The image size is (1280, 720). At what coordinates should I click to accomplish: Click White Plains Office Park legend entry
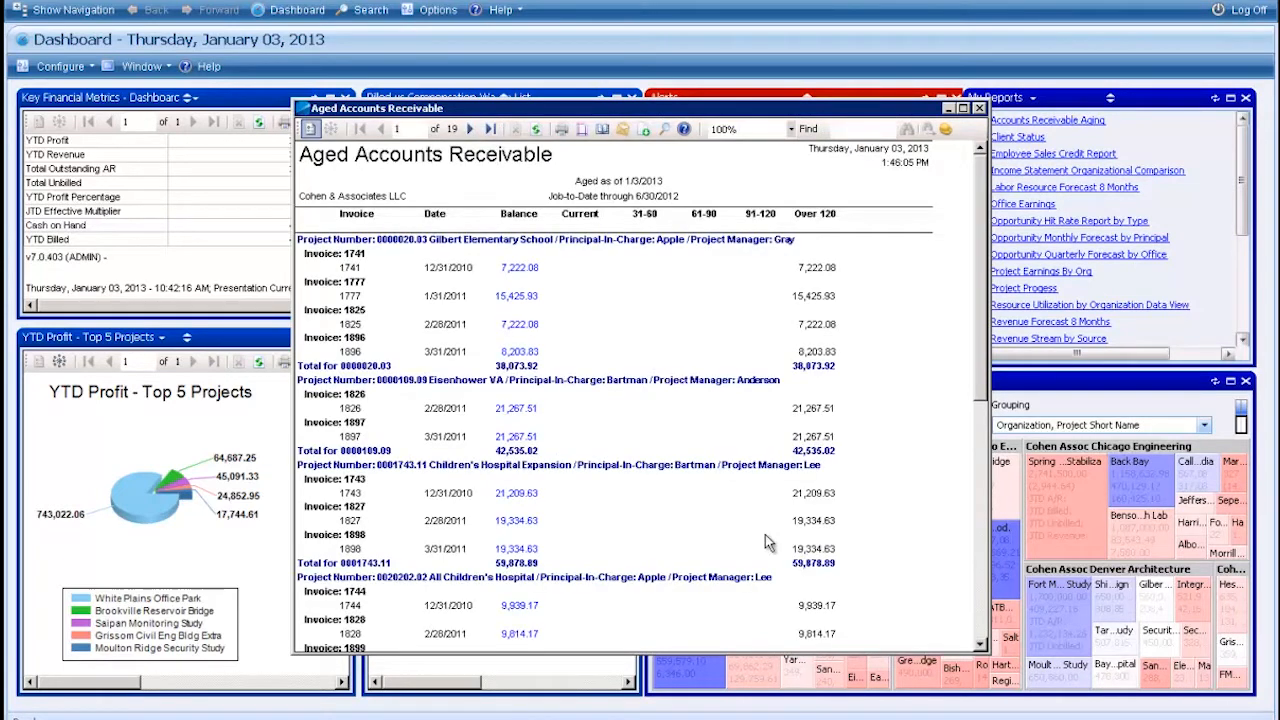[x=148, y=598]
